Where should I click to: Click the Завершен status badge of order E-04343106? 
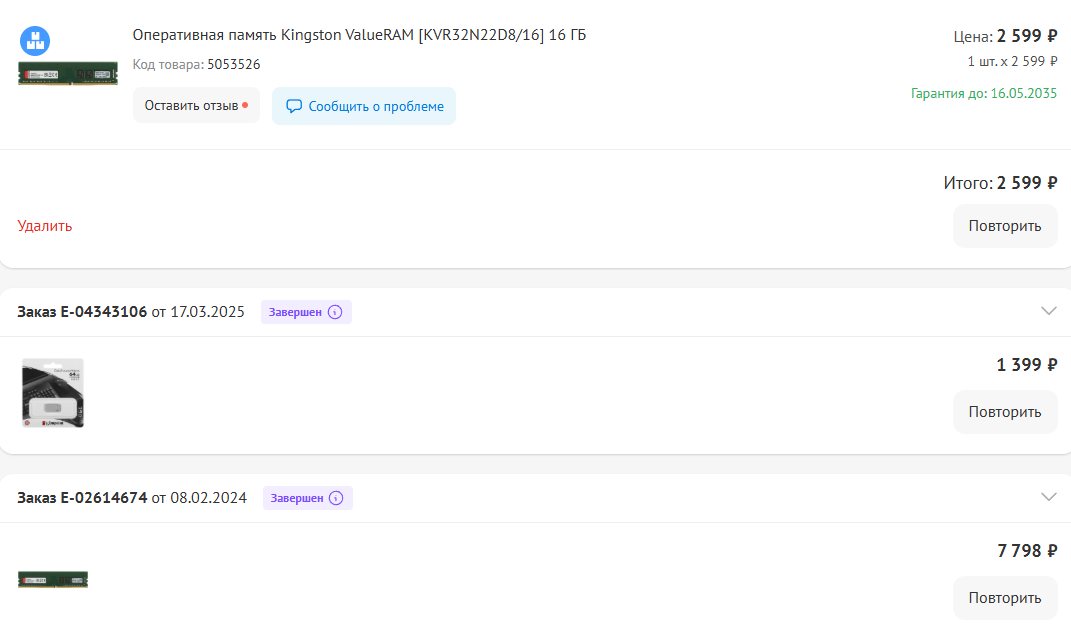pos(306,312)
